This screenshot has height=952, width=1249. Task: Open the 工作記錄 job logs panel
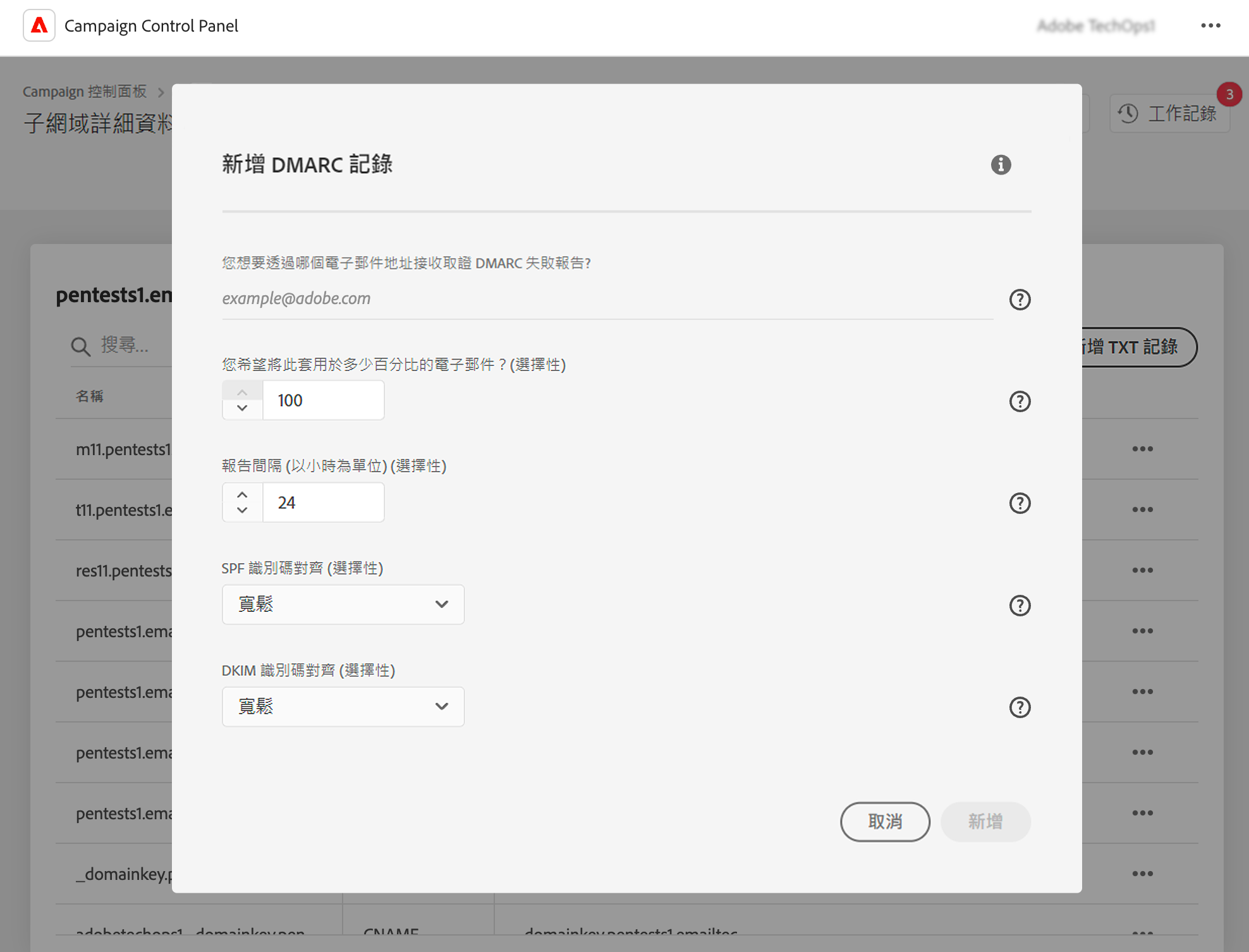click(x=1169, y=114)
